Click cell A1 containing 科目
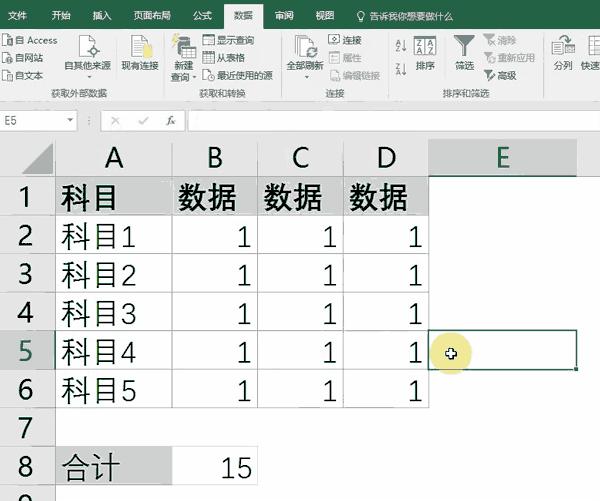 pos(114,196)
